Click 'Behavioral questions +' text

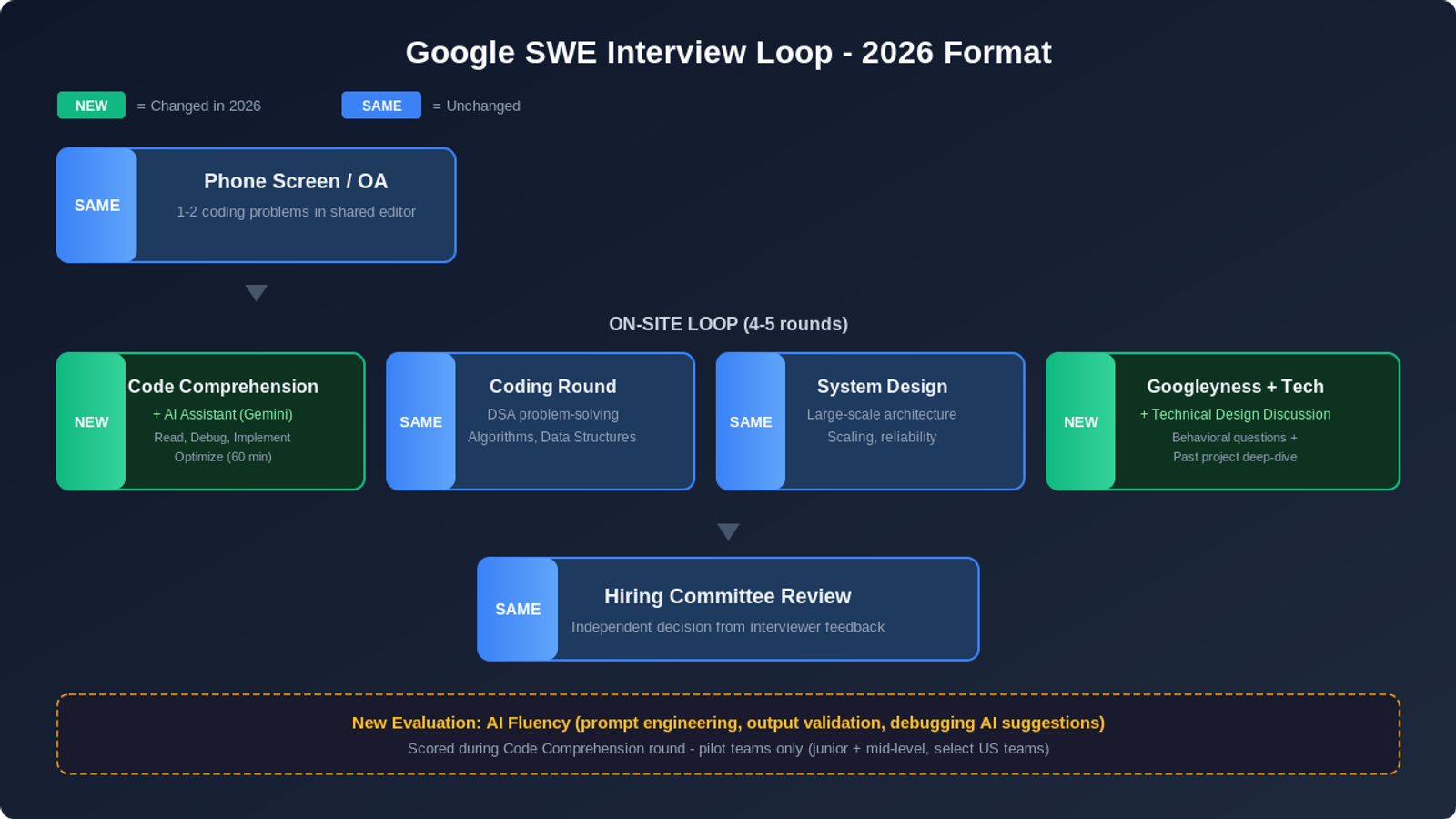(1235, 438)
